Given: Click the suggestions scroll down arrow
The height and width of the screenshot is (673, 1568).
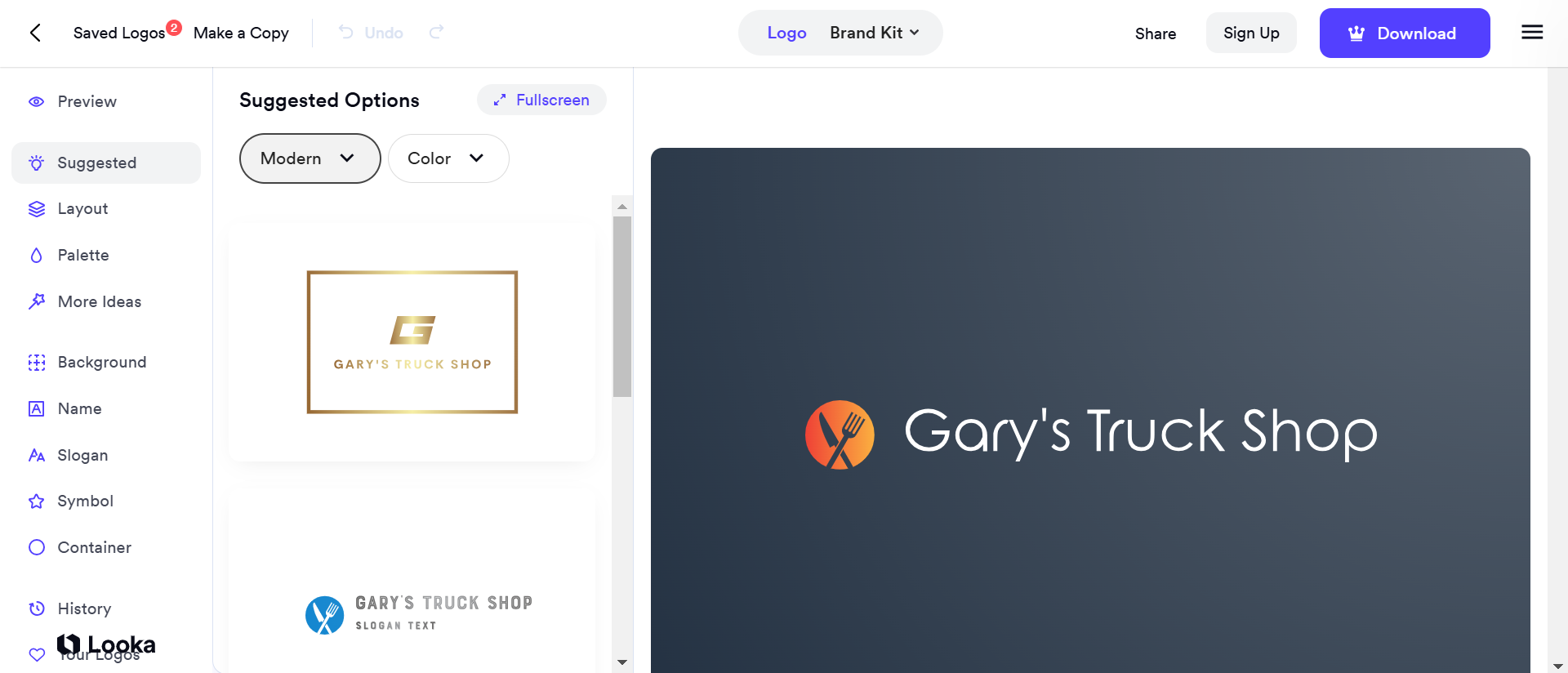Looking at the screenshot, I should pos(622,662).
